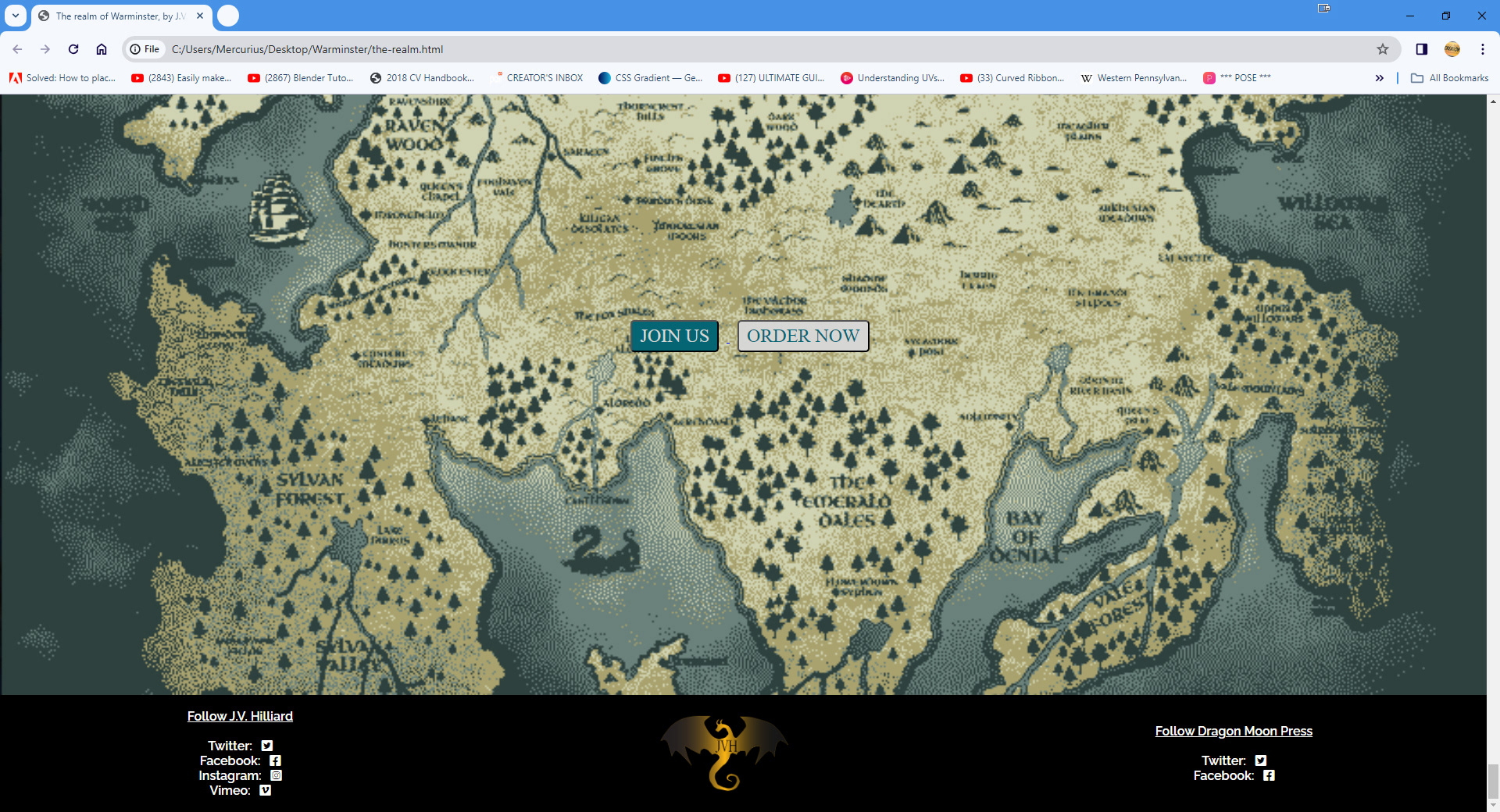1500x812 pixels.
Task: Go back to the previous page
Action: [x=17, y=49]
